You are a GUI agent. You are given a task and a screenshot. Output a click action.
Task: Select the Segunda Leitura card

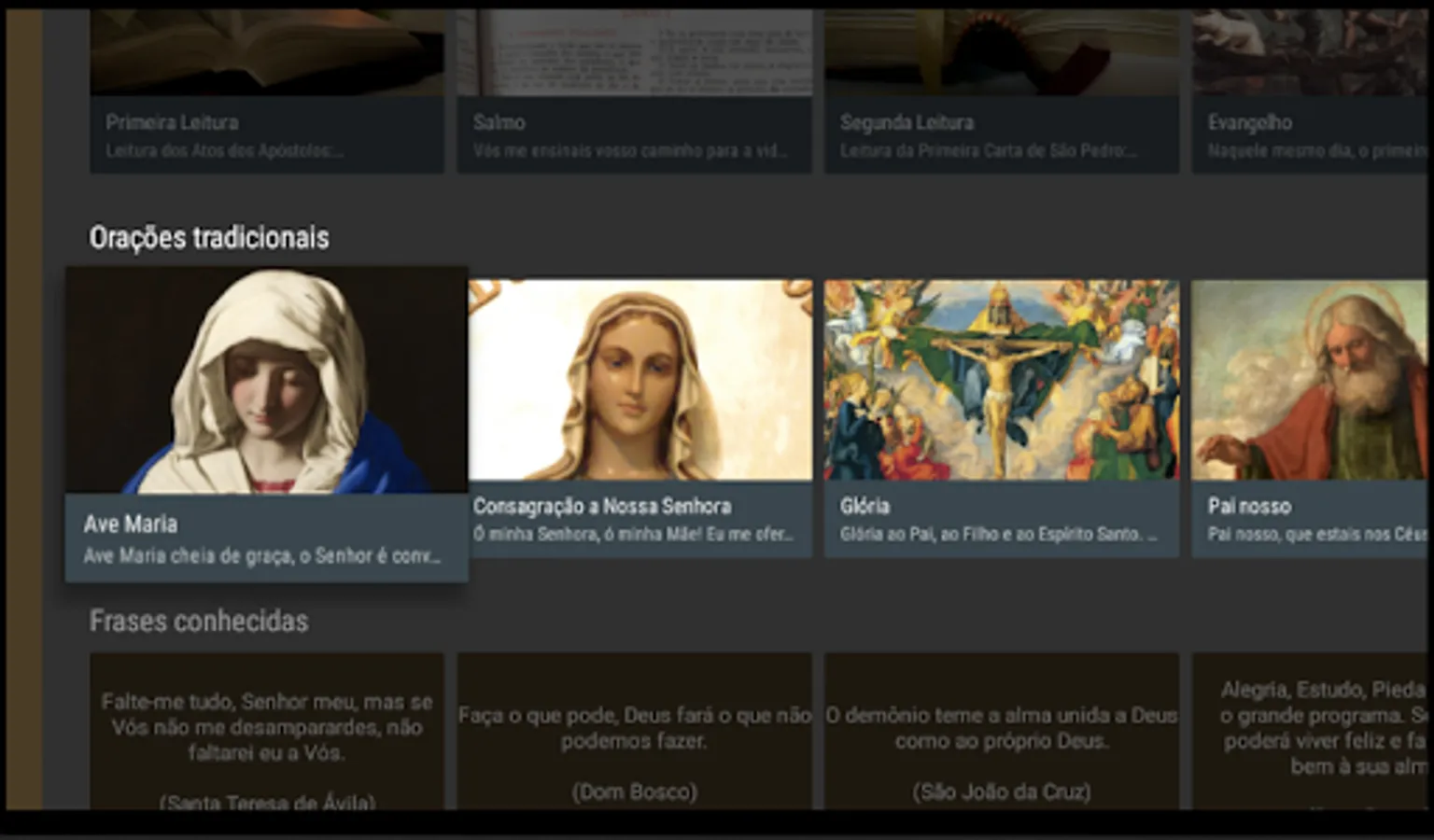pos(1001,91)
